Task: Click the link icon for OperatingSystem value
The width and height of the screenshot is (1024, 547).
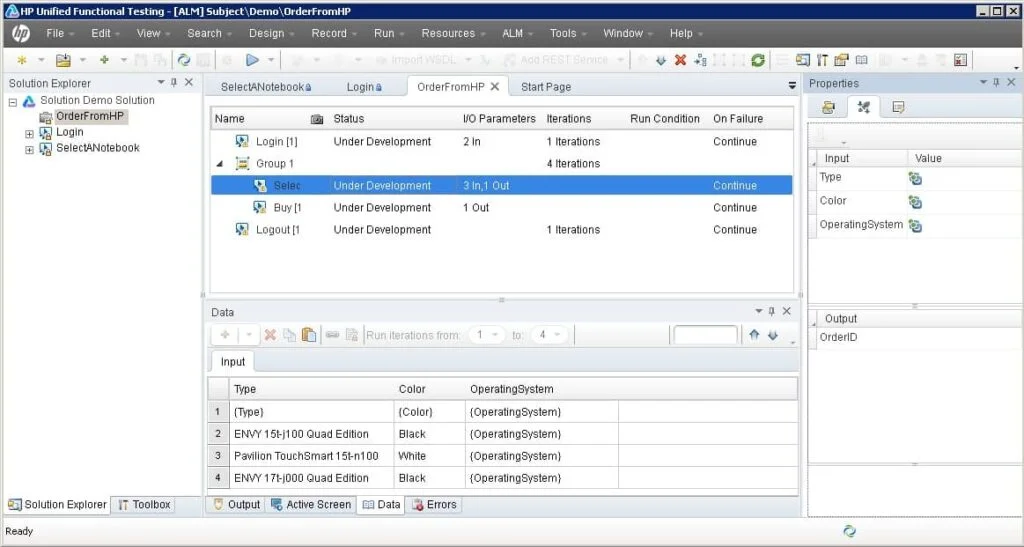Action: point(915,226)
